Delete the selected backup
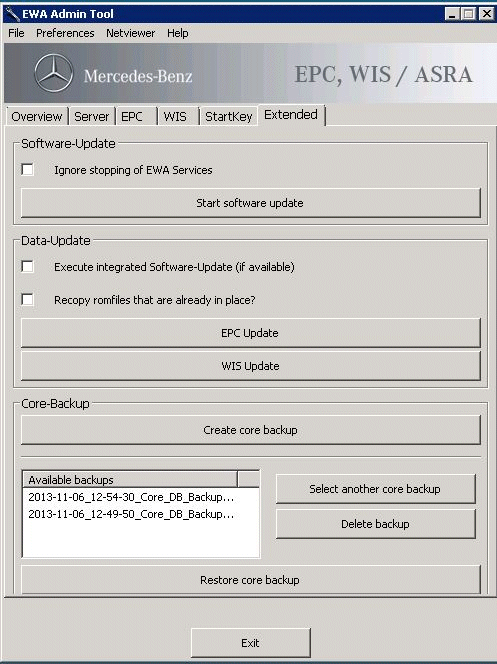The image size is (497, 664). [376, 524]
